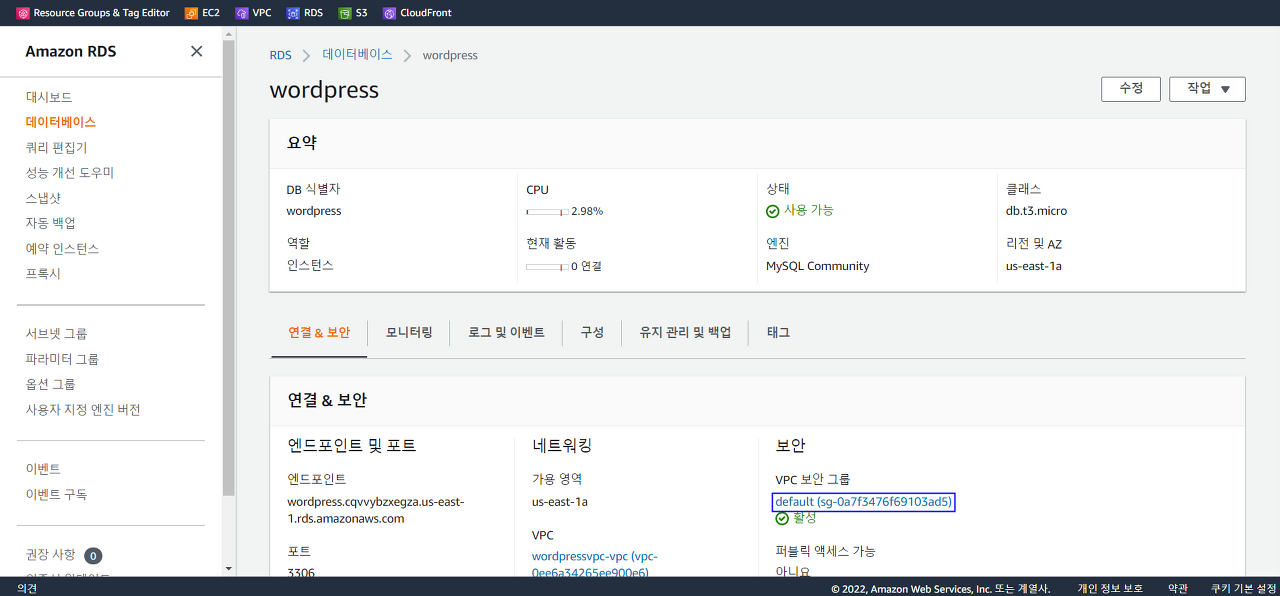Click the CloudFront service icon
This screenshot has width=1280, height=596.
point(389,13)
